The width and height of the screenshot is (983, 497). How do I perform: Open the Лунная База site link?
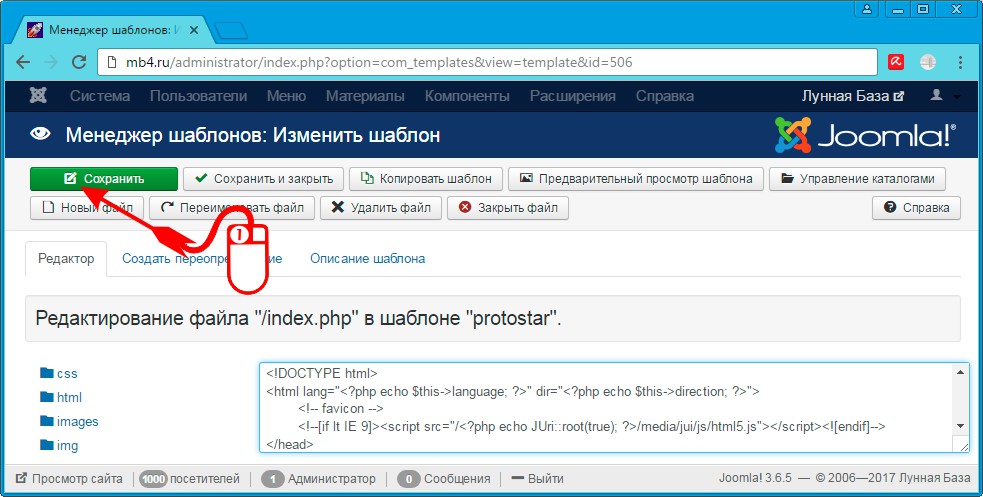click(x=853, y=96)
